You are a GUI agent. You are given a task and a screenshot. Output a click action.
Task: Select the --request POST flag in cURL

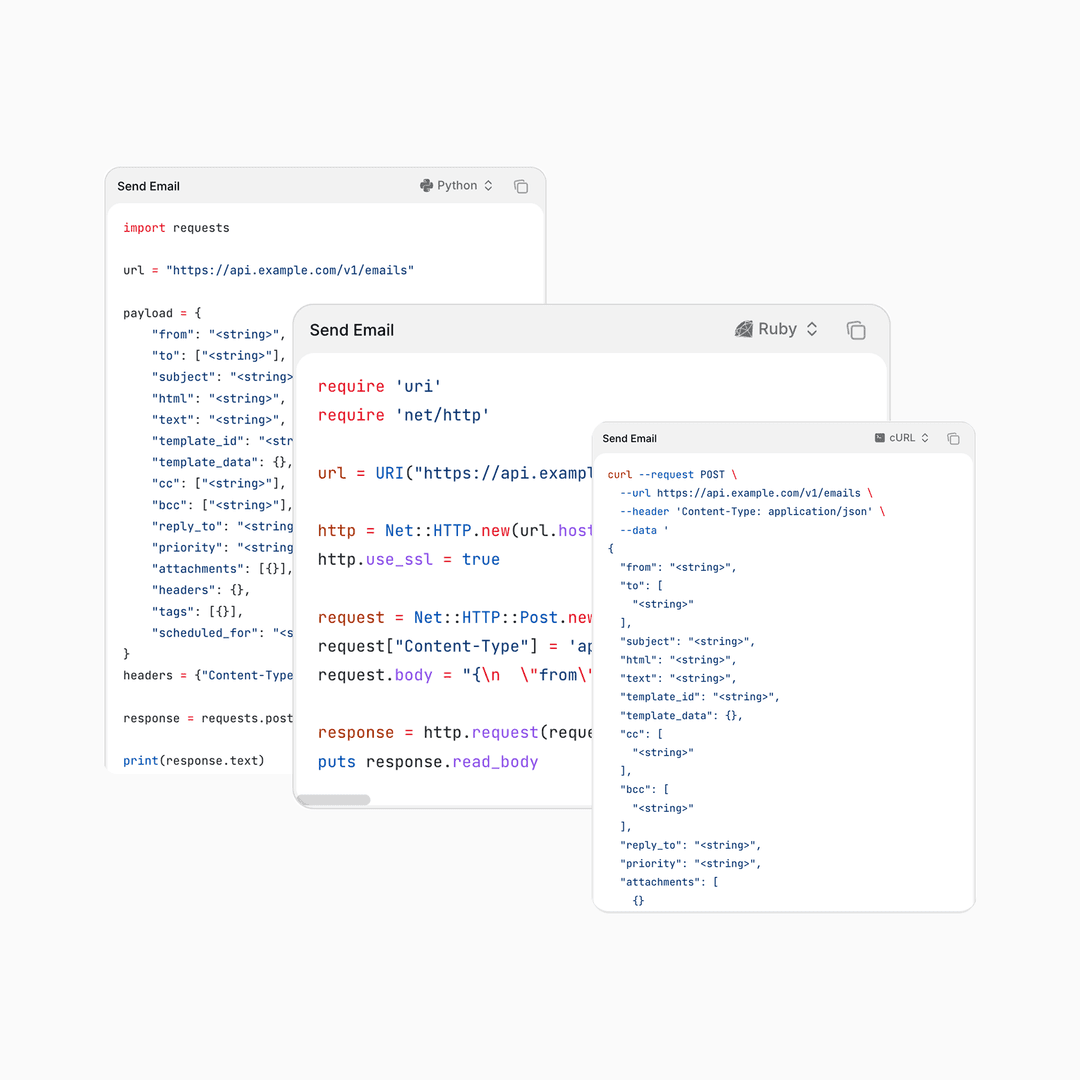click(x=679, y=474)
